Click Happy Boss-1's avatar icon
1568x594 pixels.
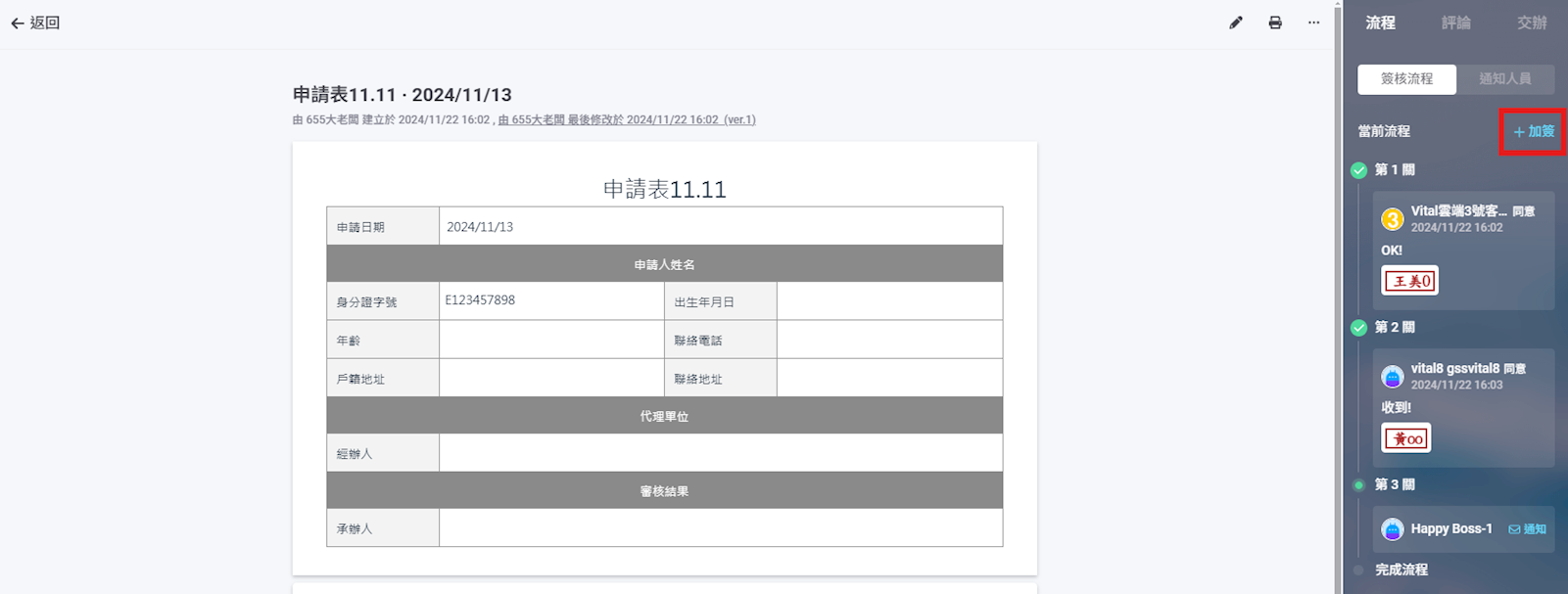pyautogui.click(x=1392, y=529)
